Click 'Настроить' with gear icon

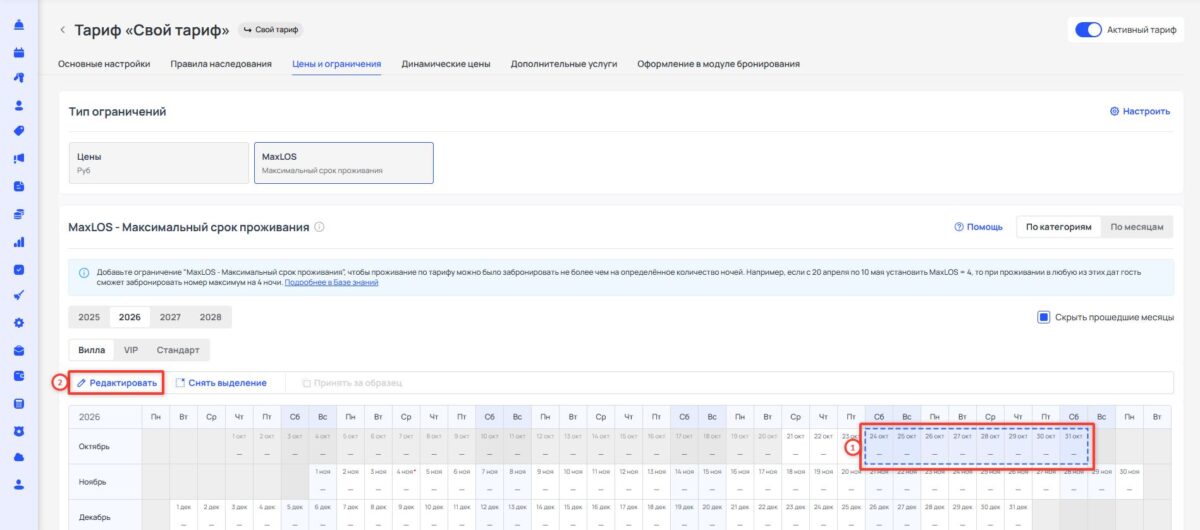click(x=1140, y=111)
